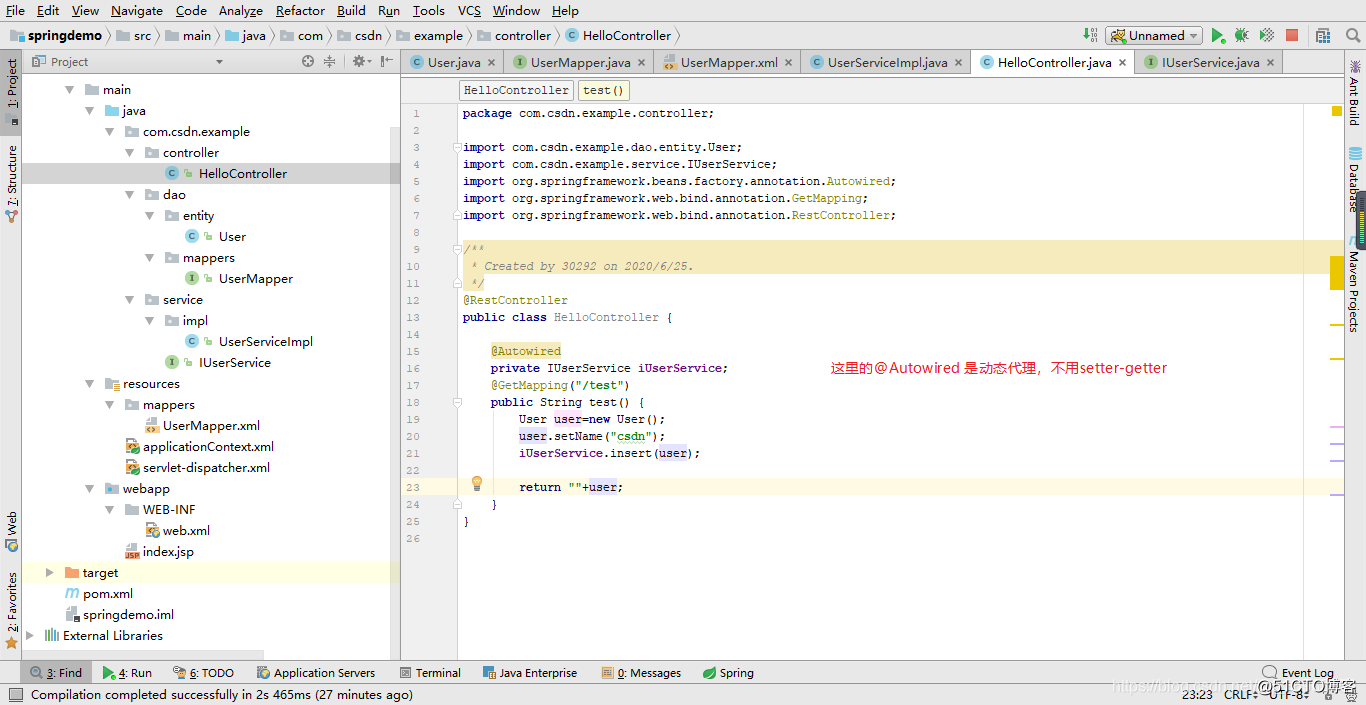Toggle the Ant Build side panel
Image resolution: width=1366 pixels, height=705 pixels.
pos(1354,92)
